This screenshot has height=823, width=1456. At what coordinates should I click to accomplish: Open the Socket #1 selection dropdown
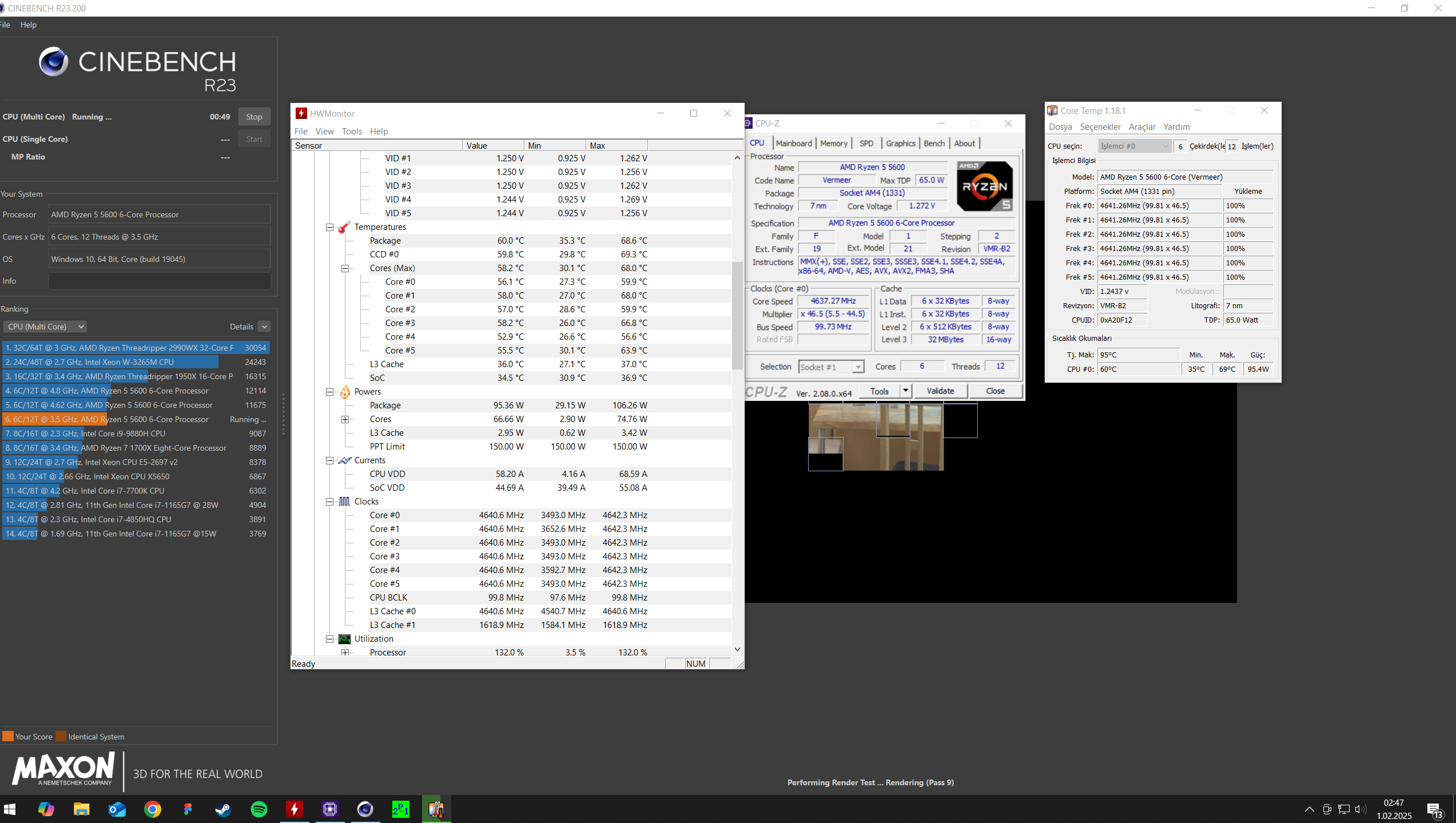pyautogui.click(x=831, y=367)
